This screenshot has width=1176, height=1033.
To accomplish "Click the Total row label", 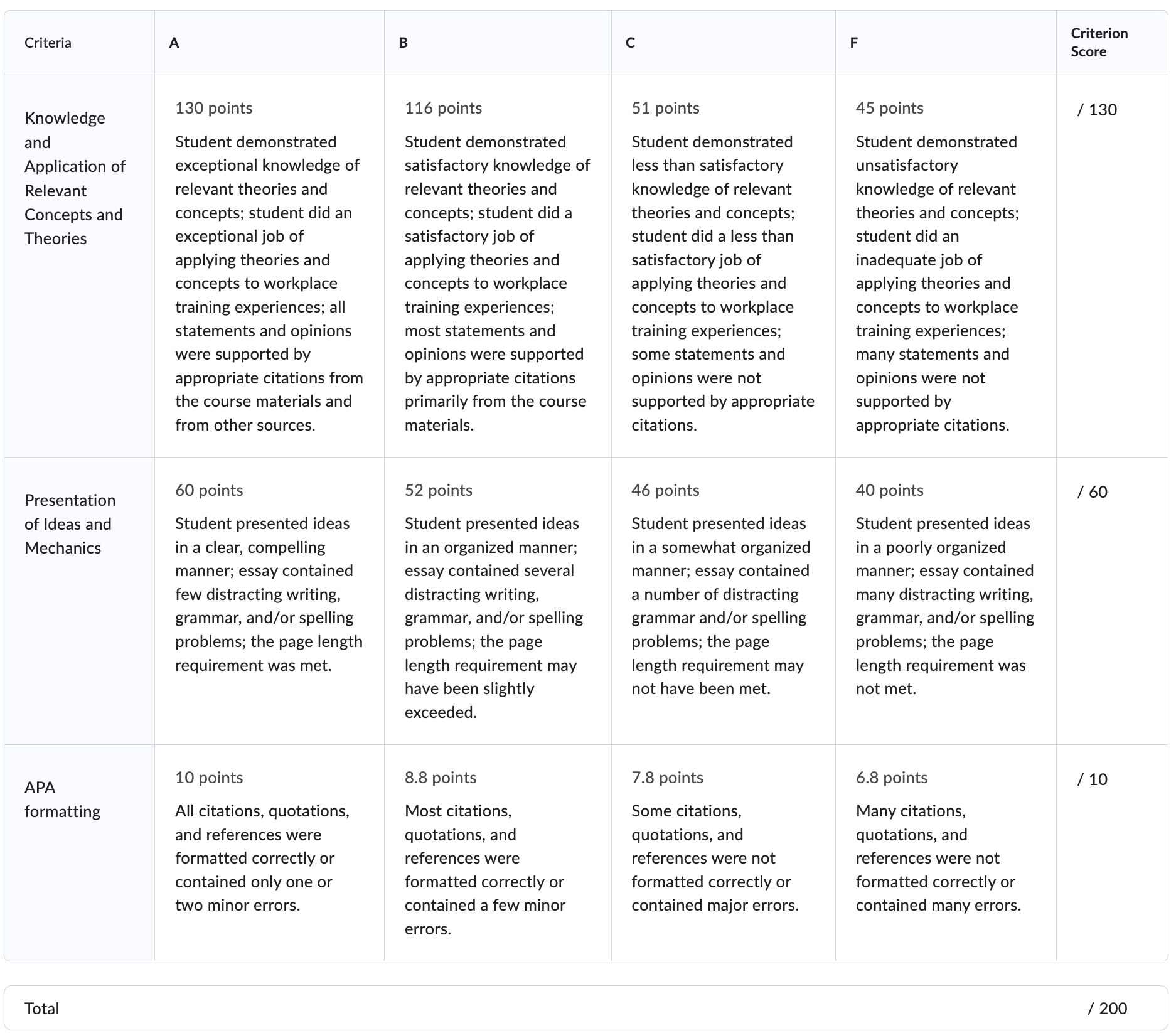I will point(41,1008).
